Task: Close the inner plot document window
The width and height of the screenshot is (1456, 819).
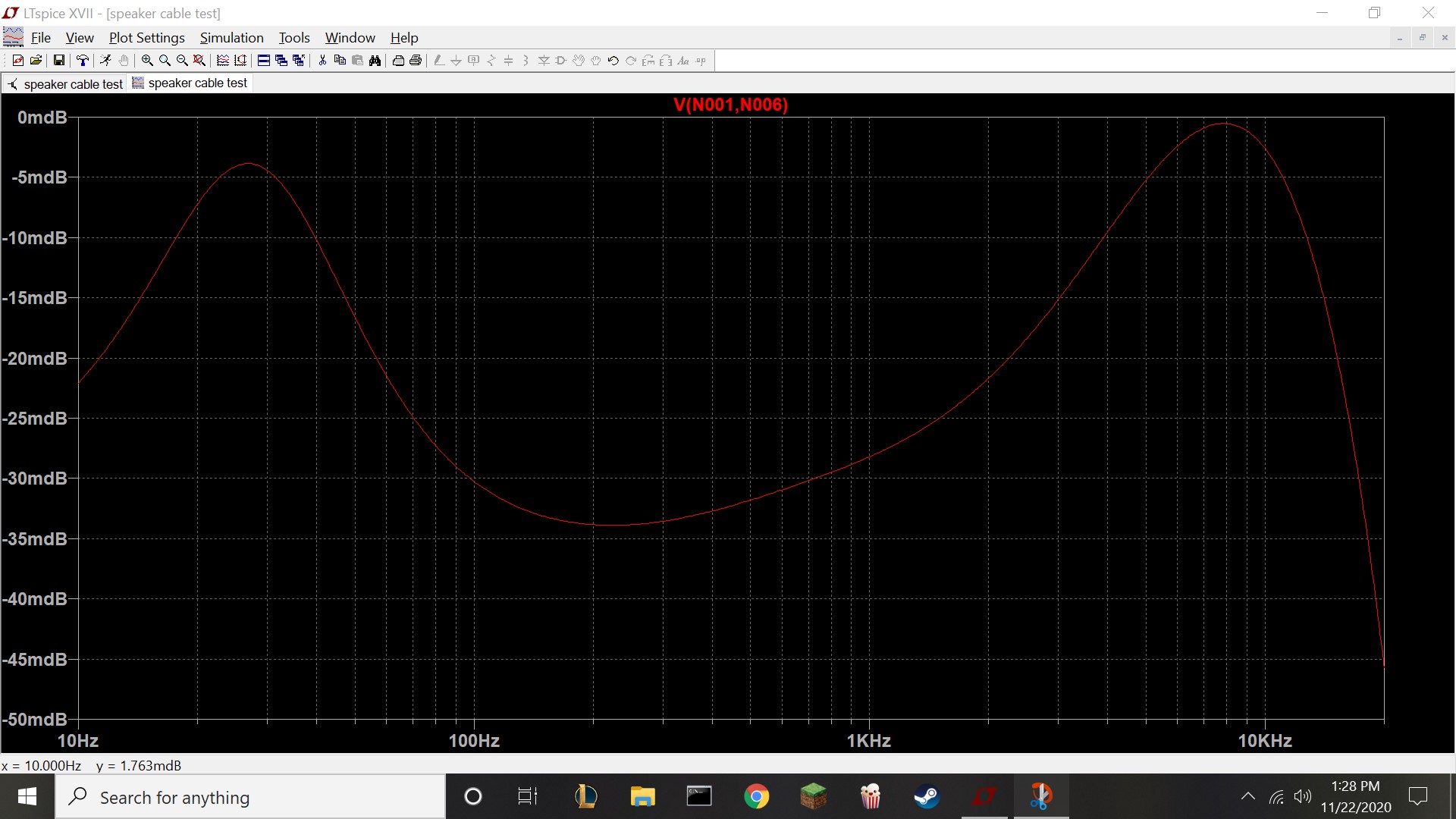Action: (x=1445, y=38)
